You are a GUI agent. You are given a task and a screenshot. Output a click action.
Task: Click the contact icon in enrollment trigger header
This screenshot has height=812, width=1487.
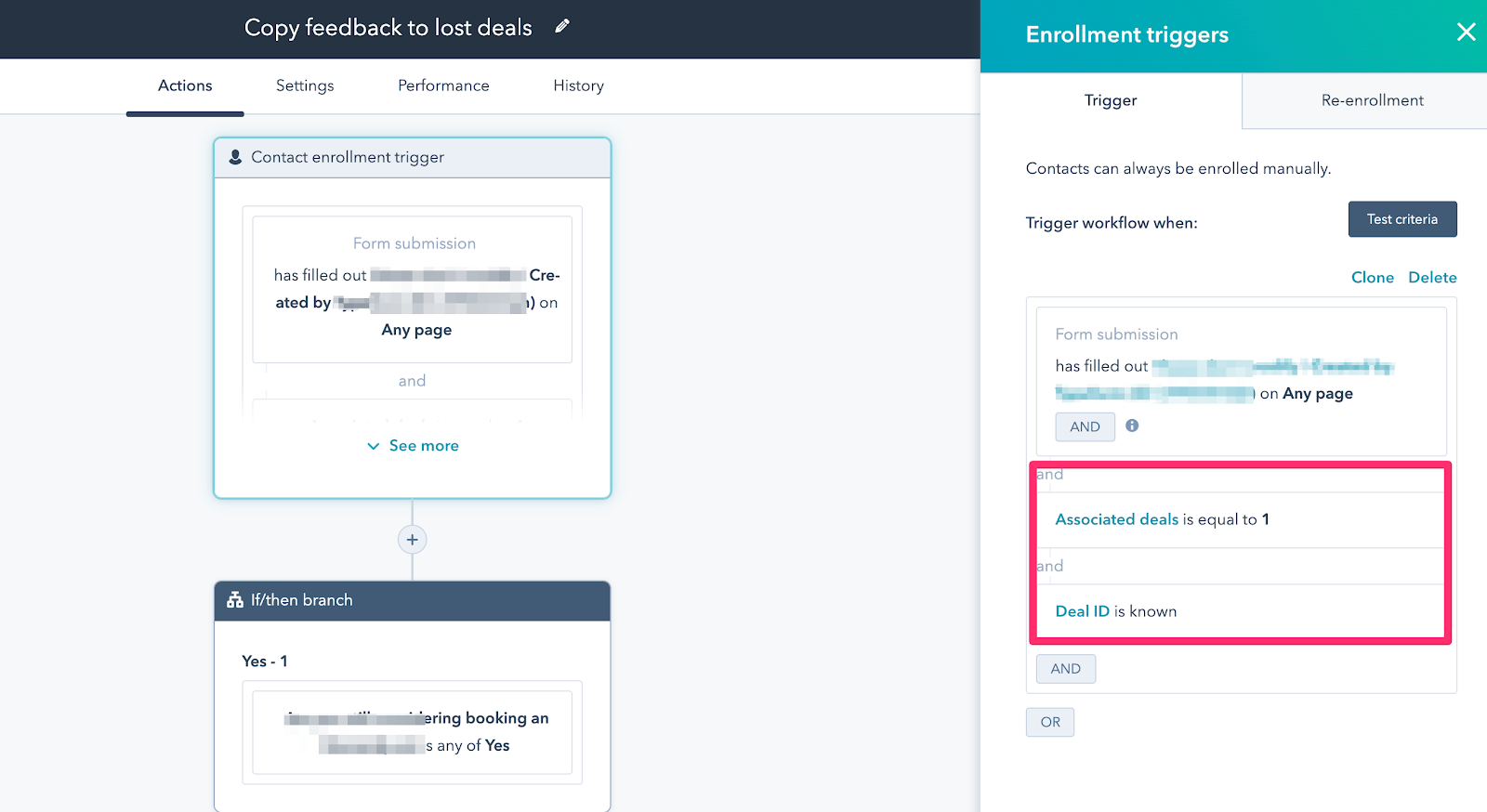pyautogui.click(x=235, y=157)
